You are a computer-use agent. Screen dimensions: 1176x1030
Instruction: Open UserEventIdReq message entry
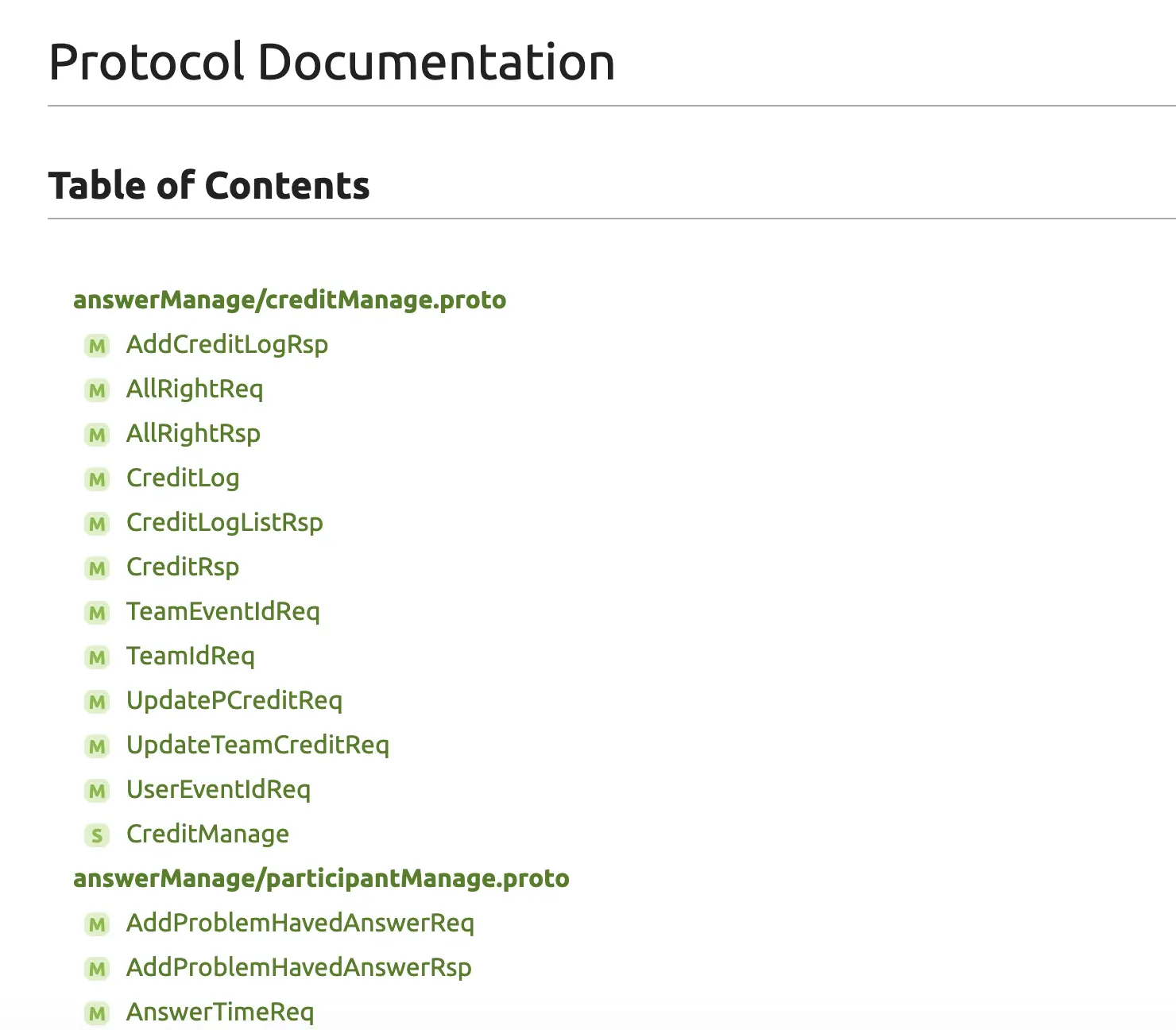point(219,789)
